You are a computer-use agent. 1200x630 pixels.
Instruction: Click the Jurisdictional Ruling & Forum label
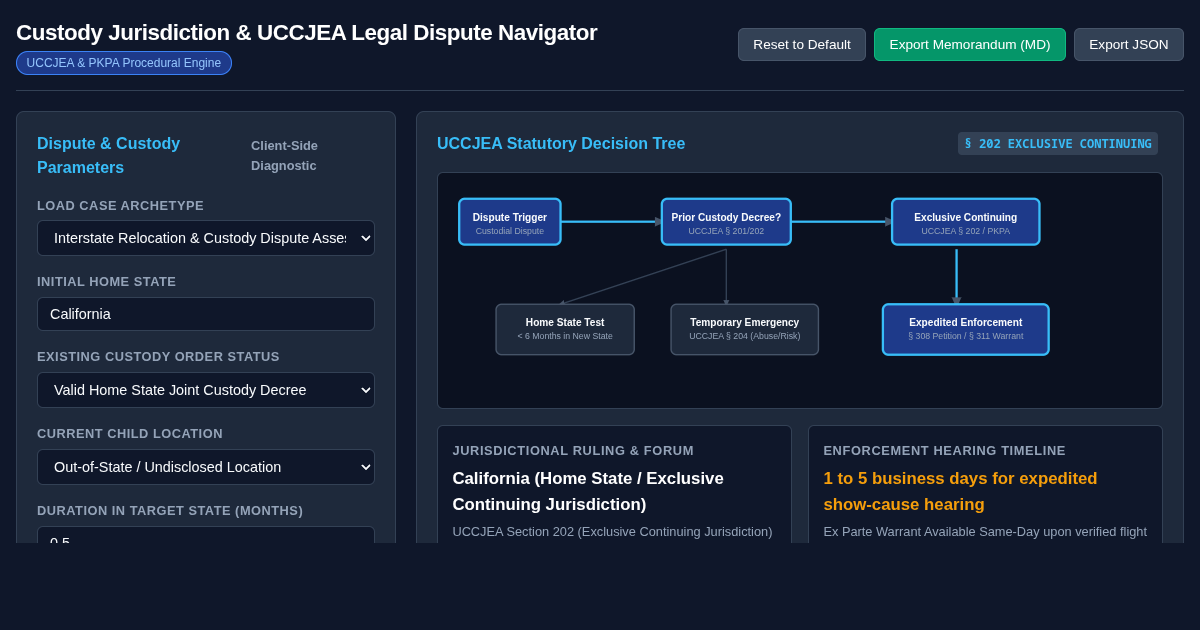[573, 451]
